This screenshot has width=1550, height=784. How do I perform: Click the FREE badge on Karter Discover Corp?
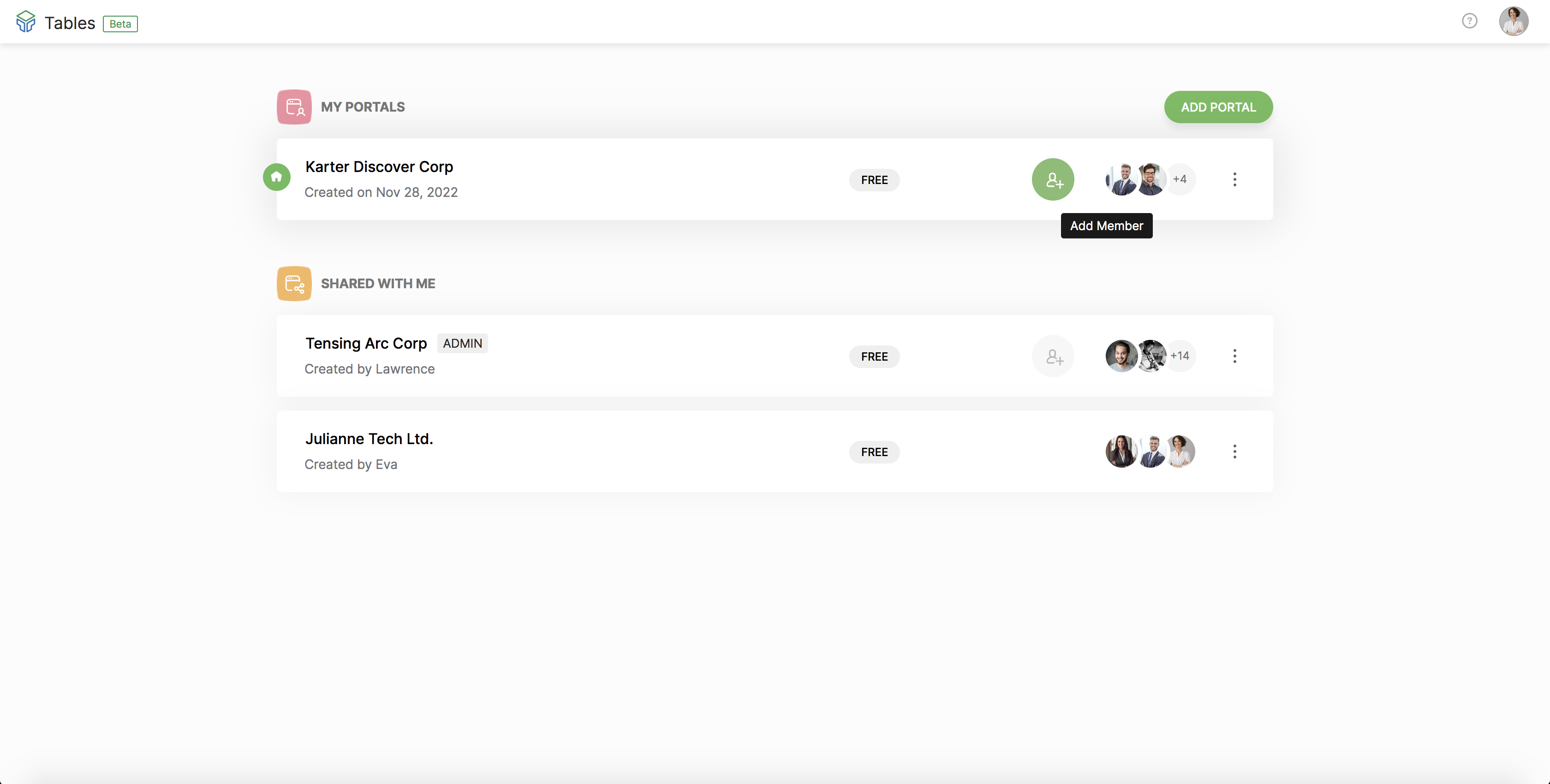874,180
